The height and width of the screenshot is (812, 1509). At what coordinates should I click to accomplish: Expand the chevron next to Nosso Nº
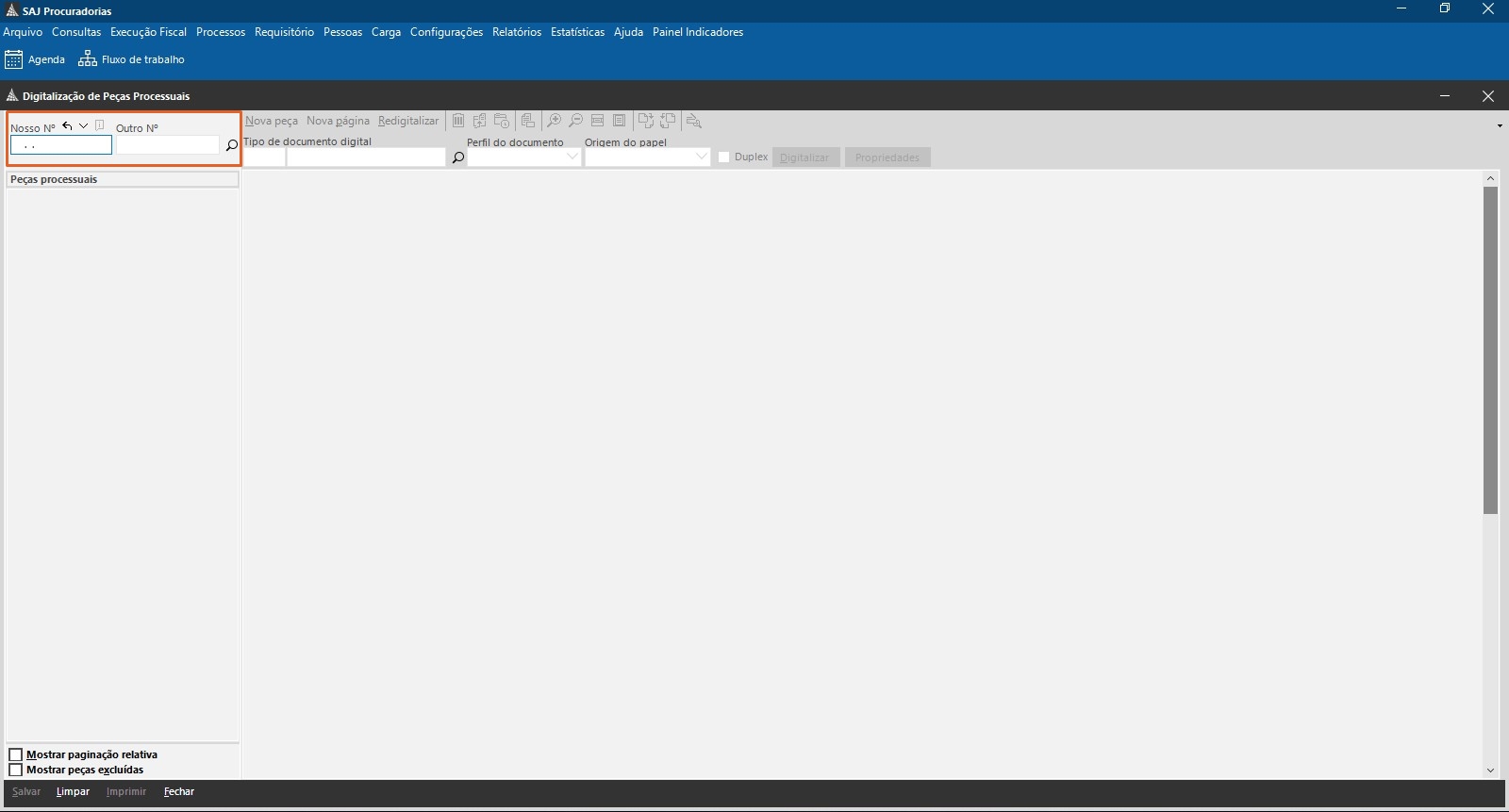83,126
